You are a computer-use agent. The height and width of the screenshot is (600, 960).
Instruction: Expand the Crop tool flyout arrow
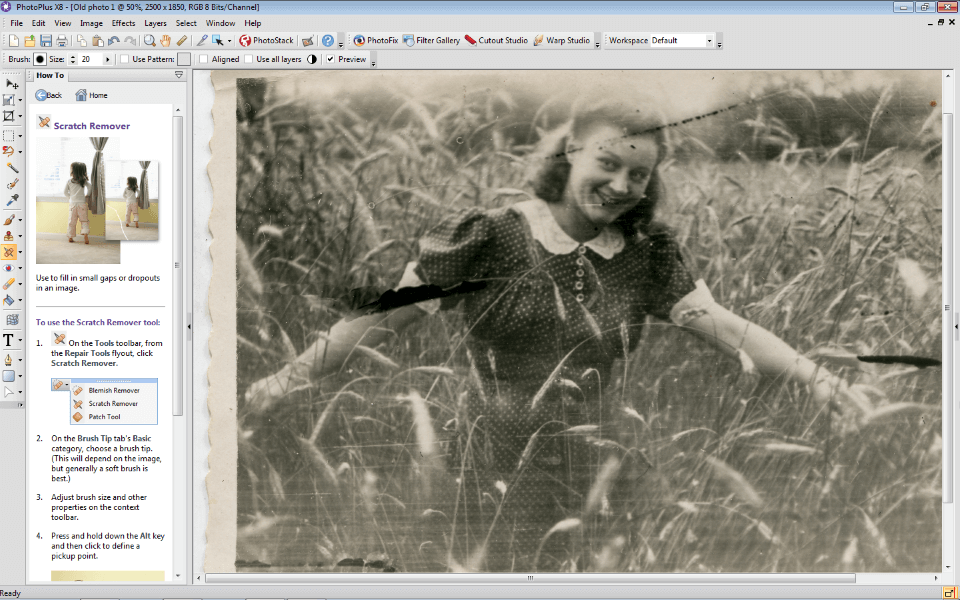coord(20,116)
